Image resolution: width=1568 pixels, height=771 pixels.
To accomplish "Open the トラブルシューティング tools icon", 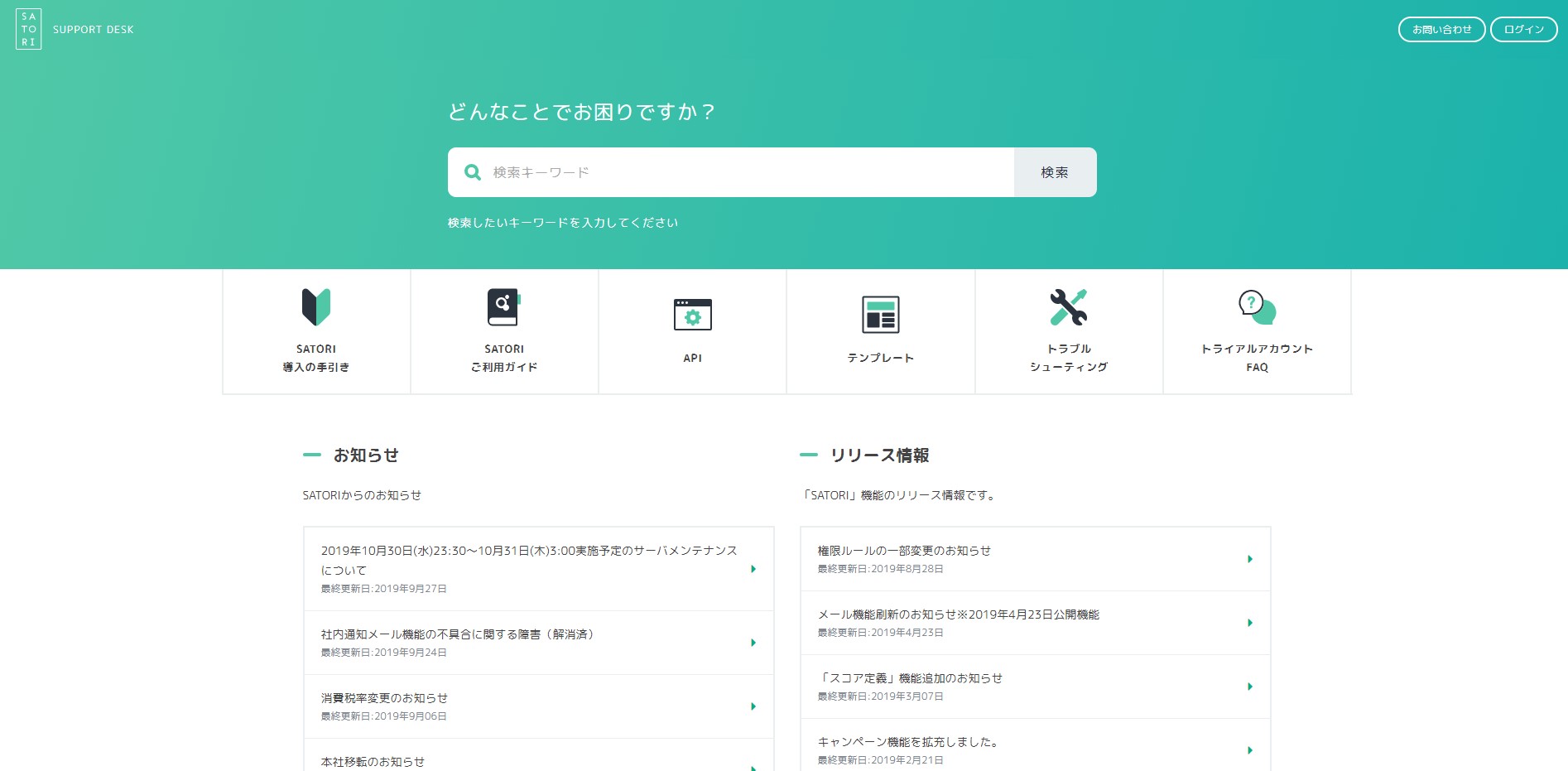I will 1069,307.
